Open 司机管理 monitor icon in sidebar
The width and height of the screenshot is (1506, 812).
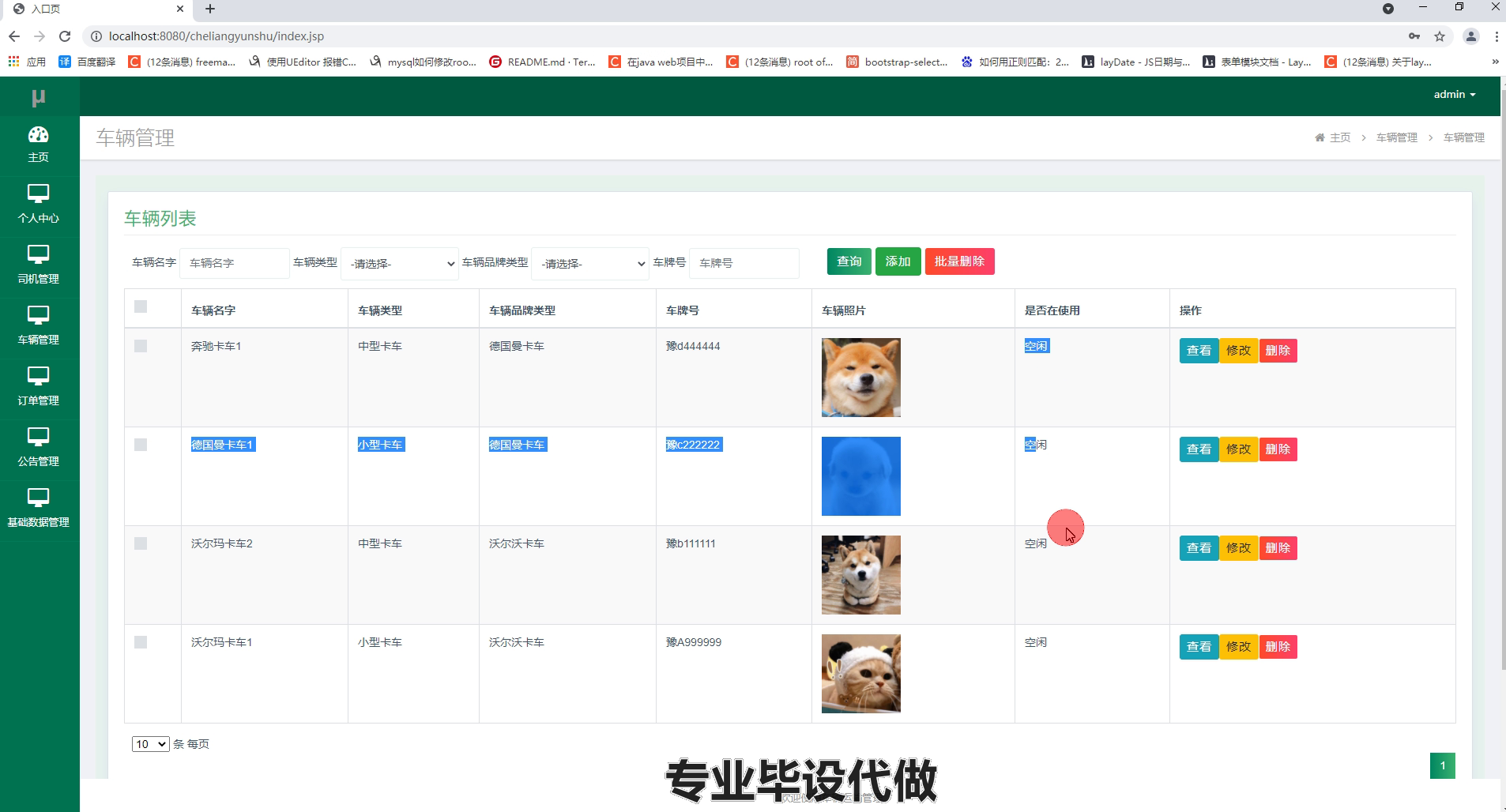click(x=38, y=254)
